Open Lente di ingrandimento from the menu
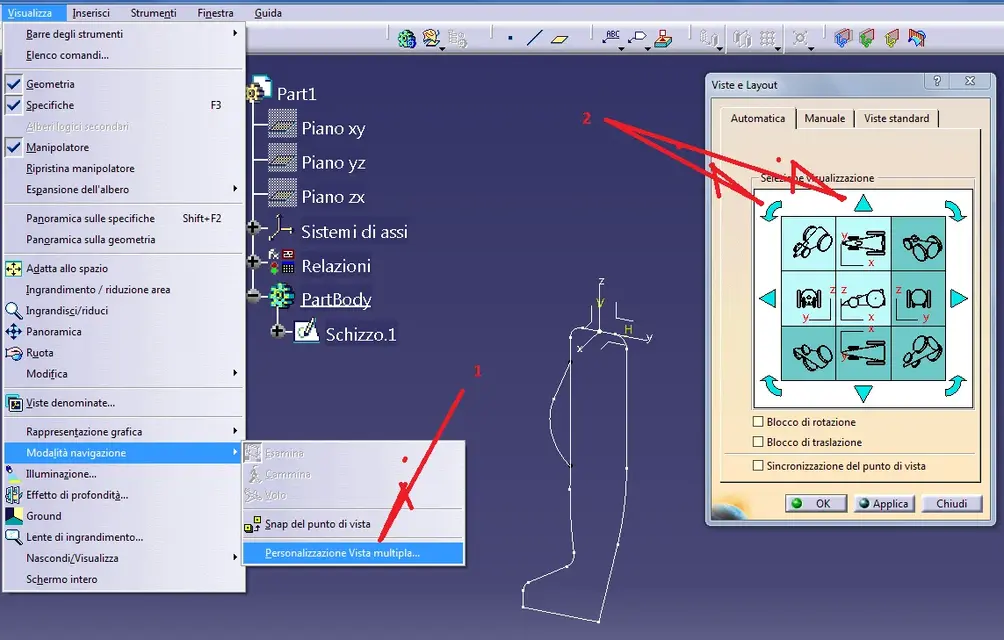Screen dimensions: 1004x640 pos(124,537)
